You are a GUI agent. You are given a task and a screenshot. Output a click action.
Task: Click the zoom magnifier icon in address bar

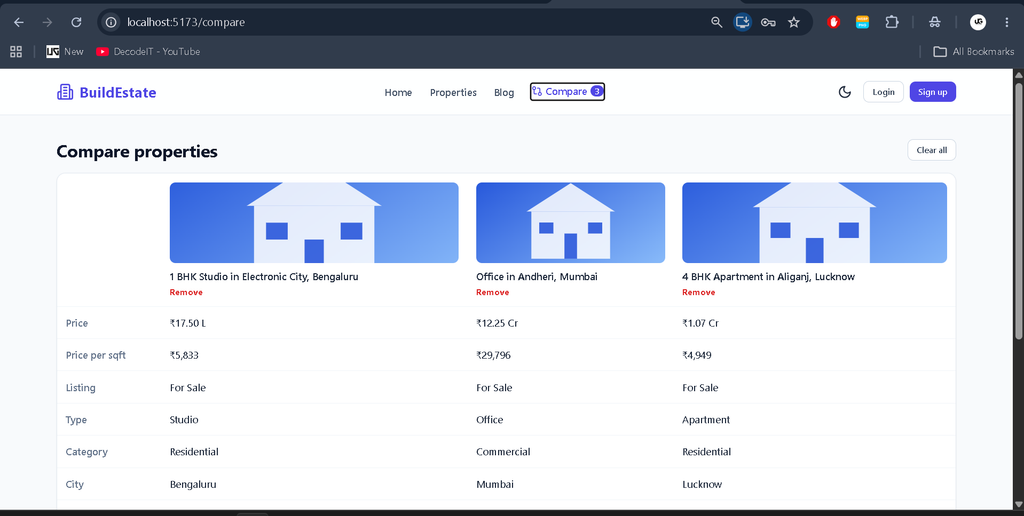coord(716,22)
